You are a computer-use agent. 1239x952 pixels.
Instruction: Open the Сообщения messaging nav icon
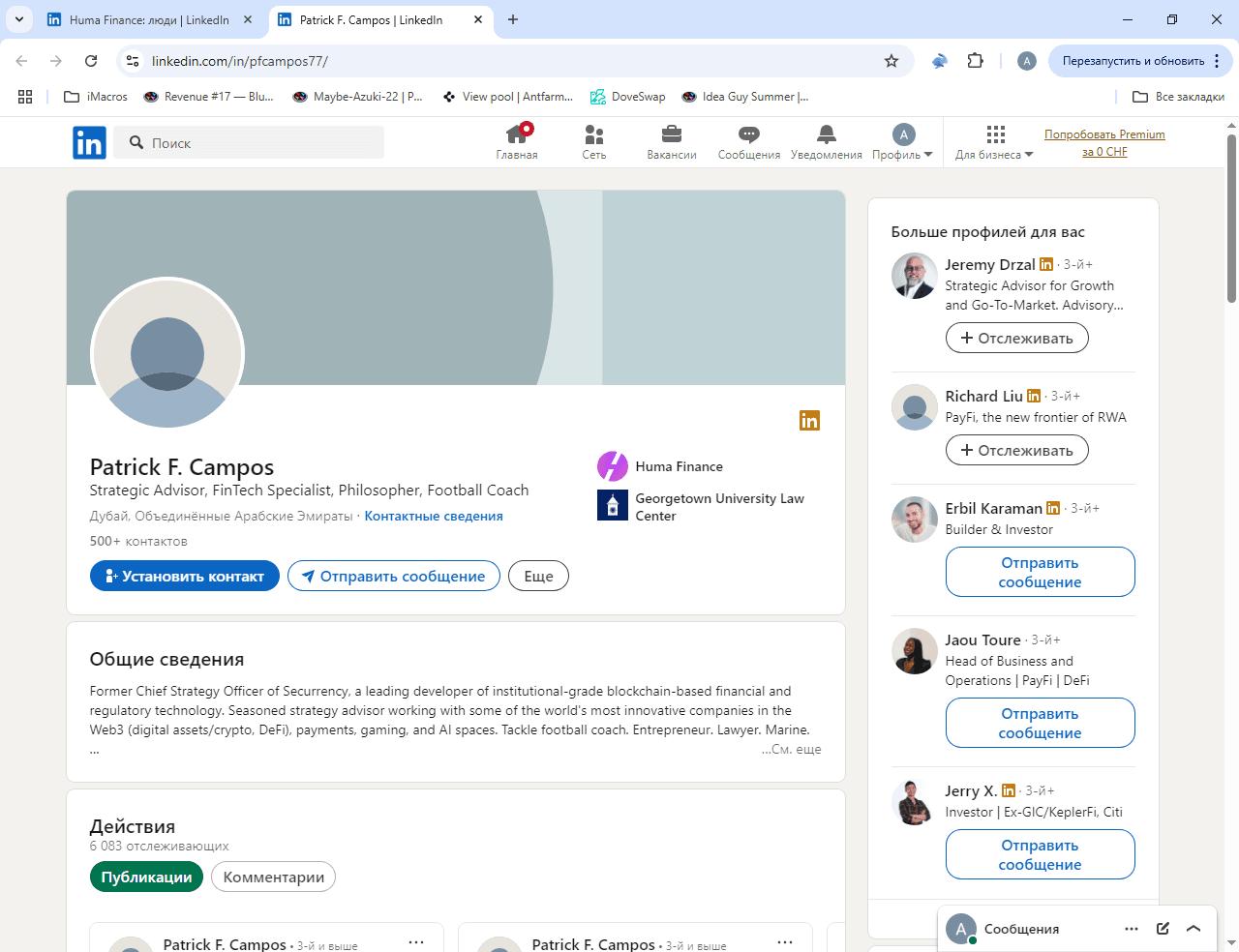point(749,142)
